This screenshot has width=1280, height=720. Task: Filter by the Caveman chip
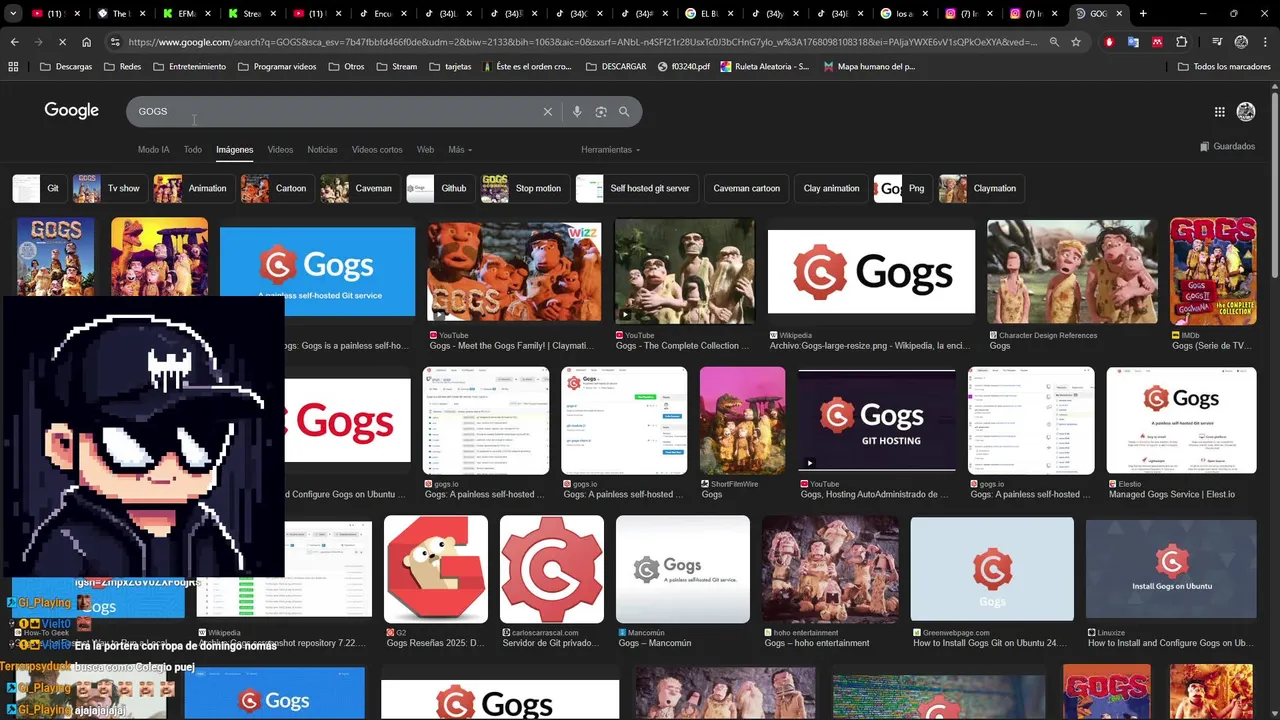tap(359, 188)
